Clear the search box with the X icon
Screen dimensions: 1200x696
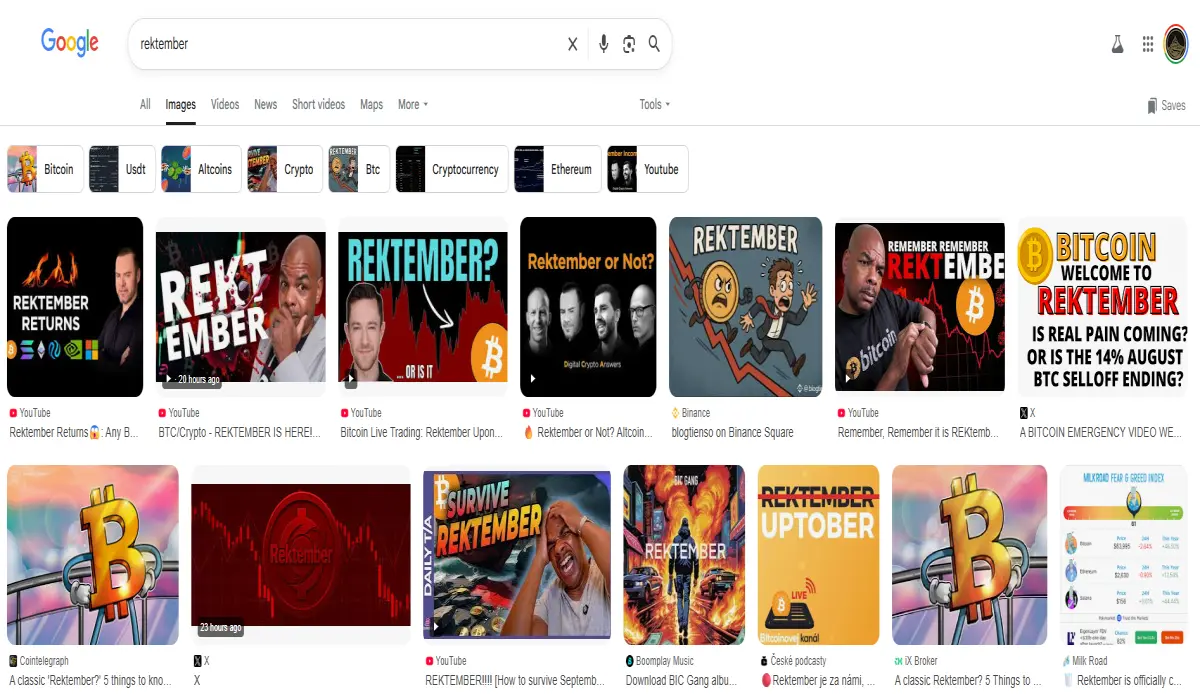pyautogui.click(x=573, y=44)
